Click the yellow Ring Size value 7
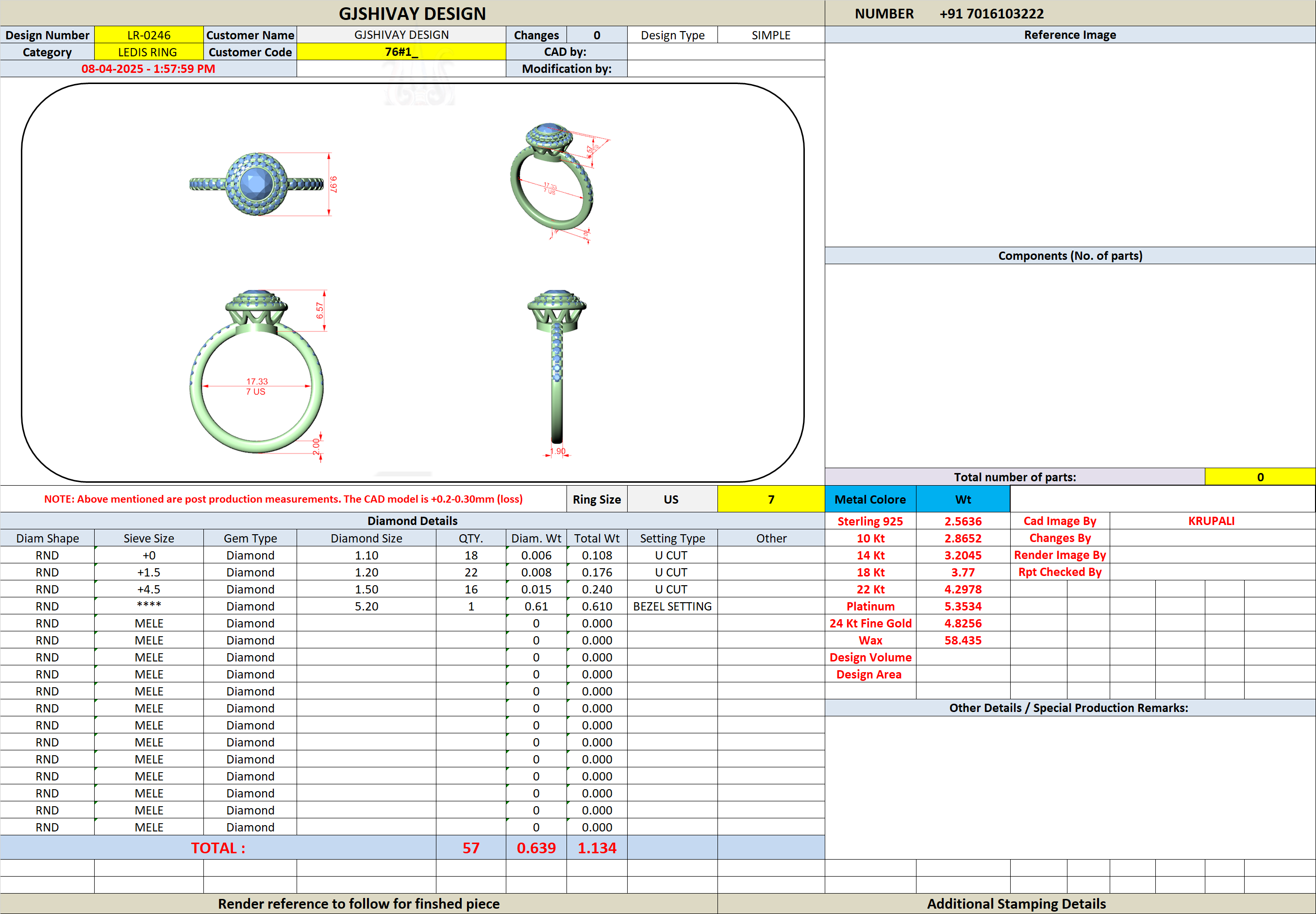 tap(771, 499)
